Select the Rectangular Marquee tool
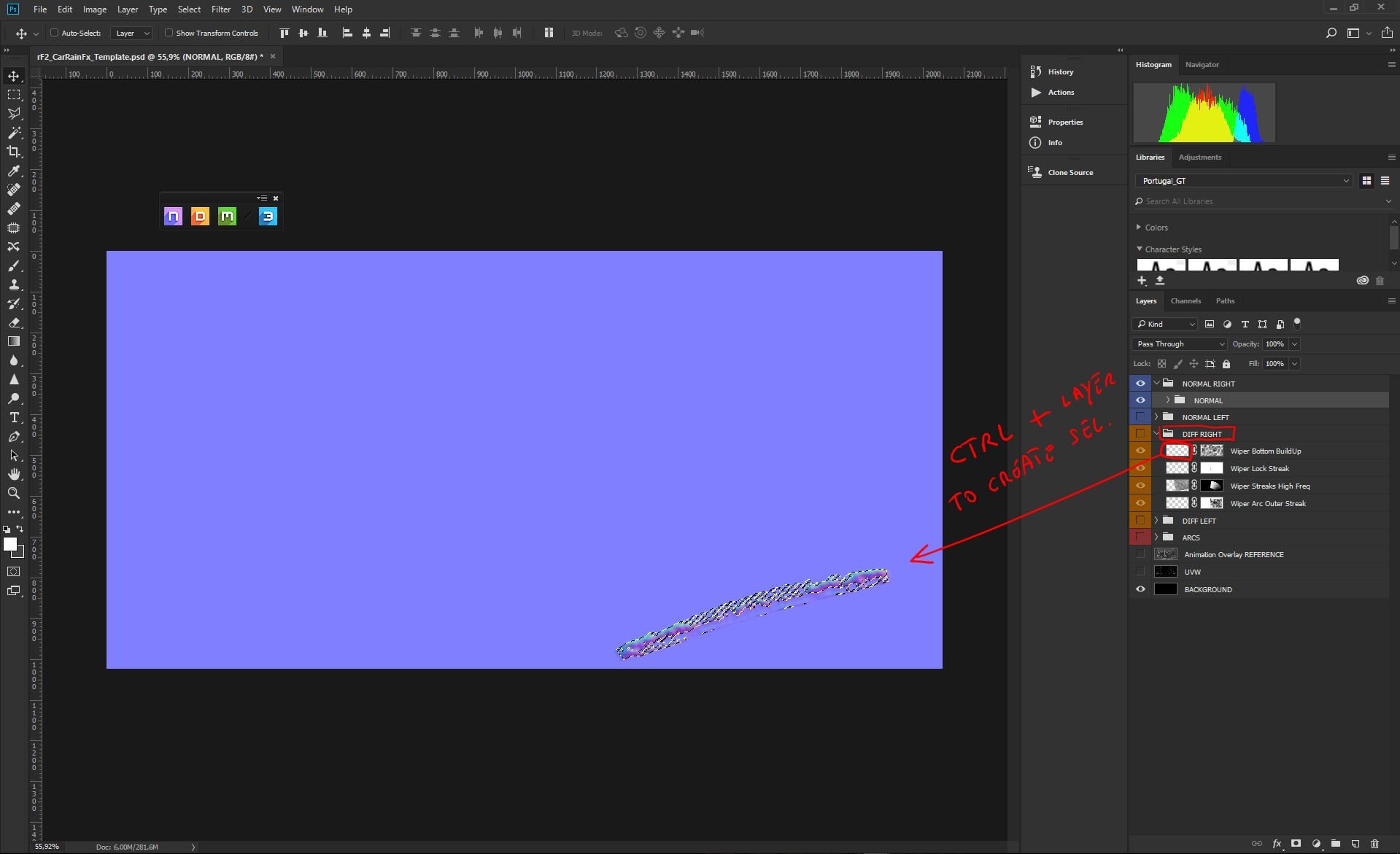 point(14,95)
